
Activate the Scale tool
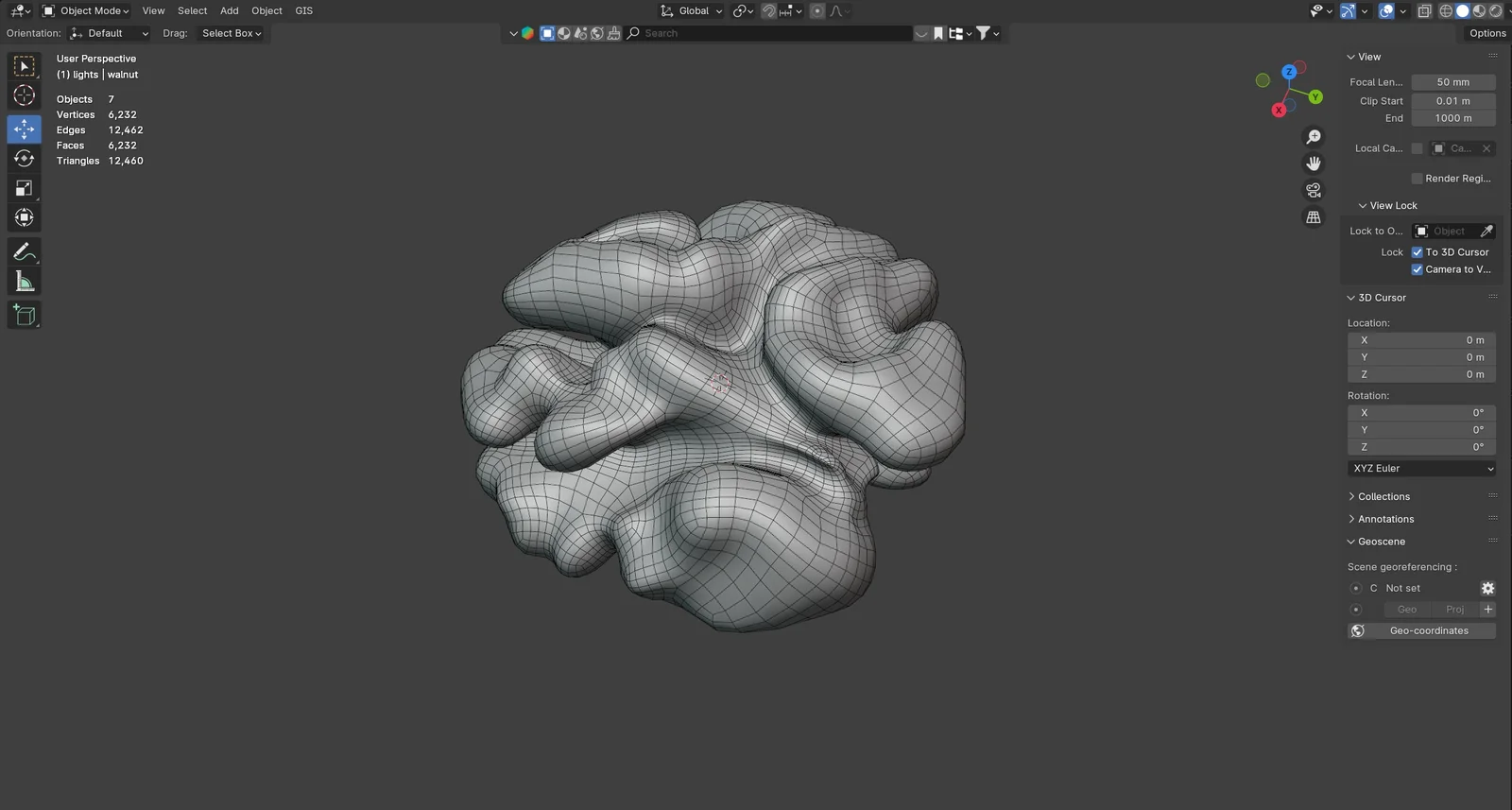pos(25,188)
